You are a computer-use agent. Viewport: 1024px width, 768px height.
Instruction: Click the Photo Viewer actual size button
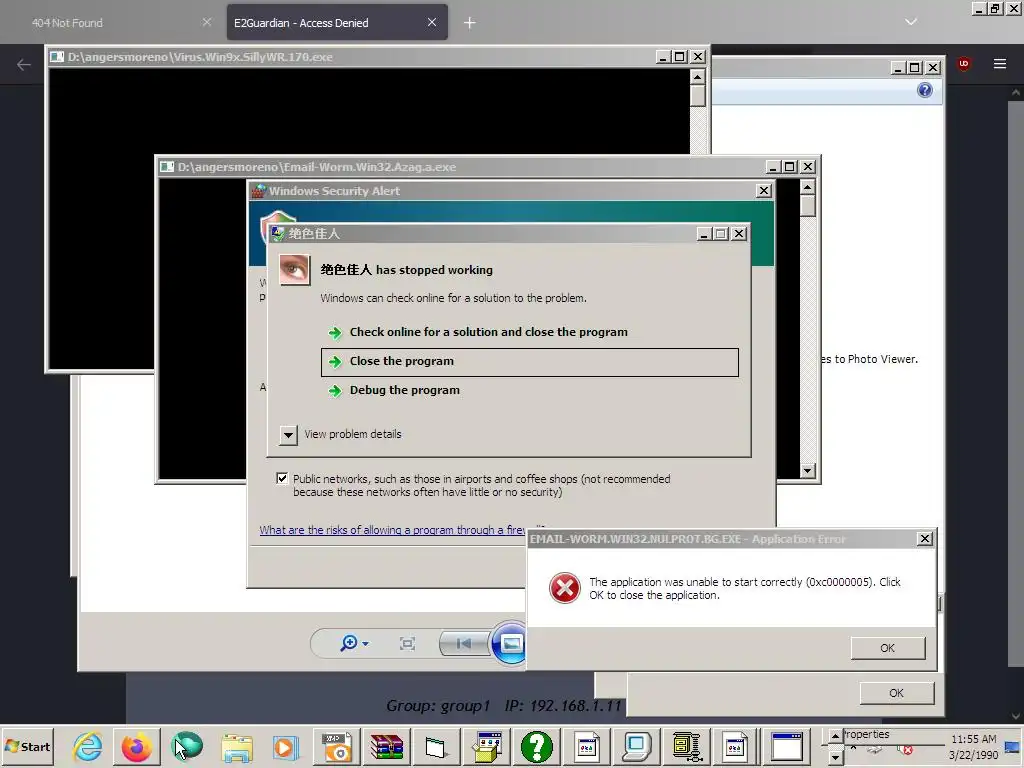(x=408, y=644)
